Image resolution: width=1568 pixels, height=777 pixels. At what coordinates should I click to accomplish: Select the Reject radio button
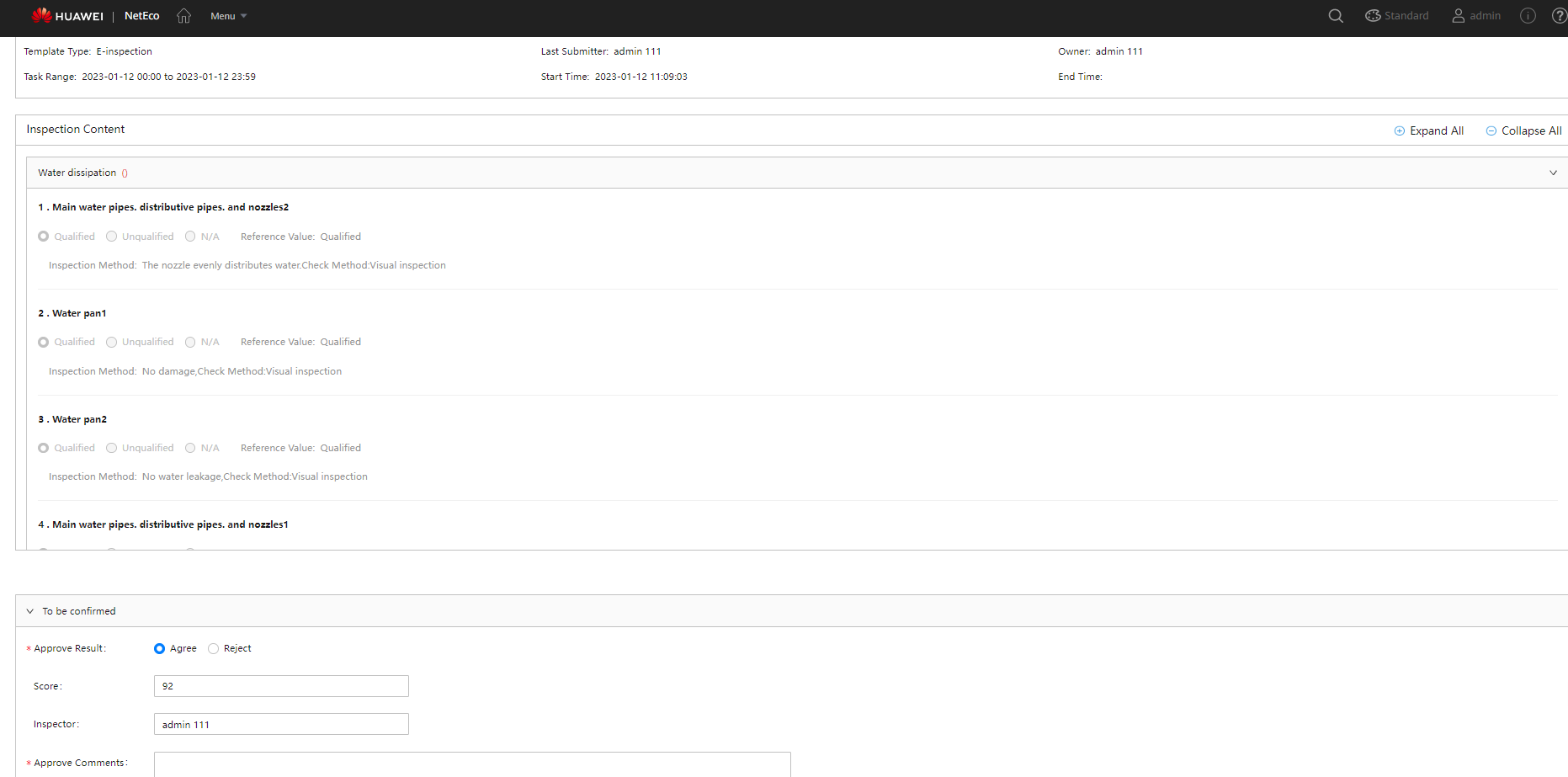(x=213, y=649)
